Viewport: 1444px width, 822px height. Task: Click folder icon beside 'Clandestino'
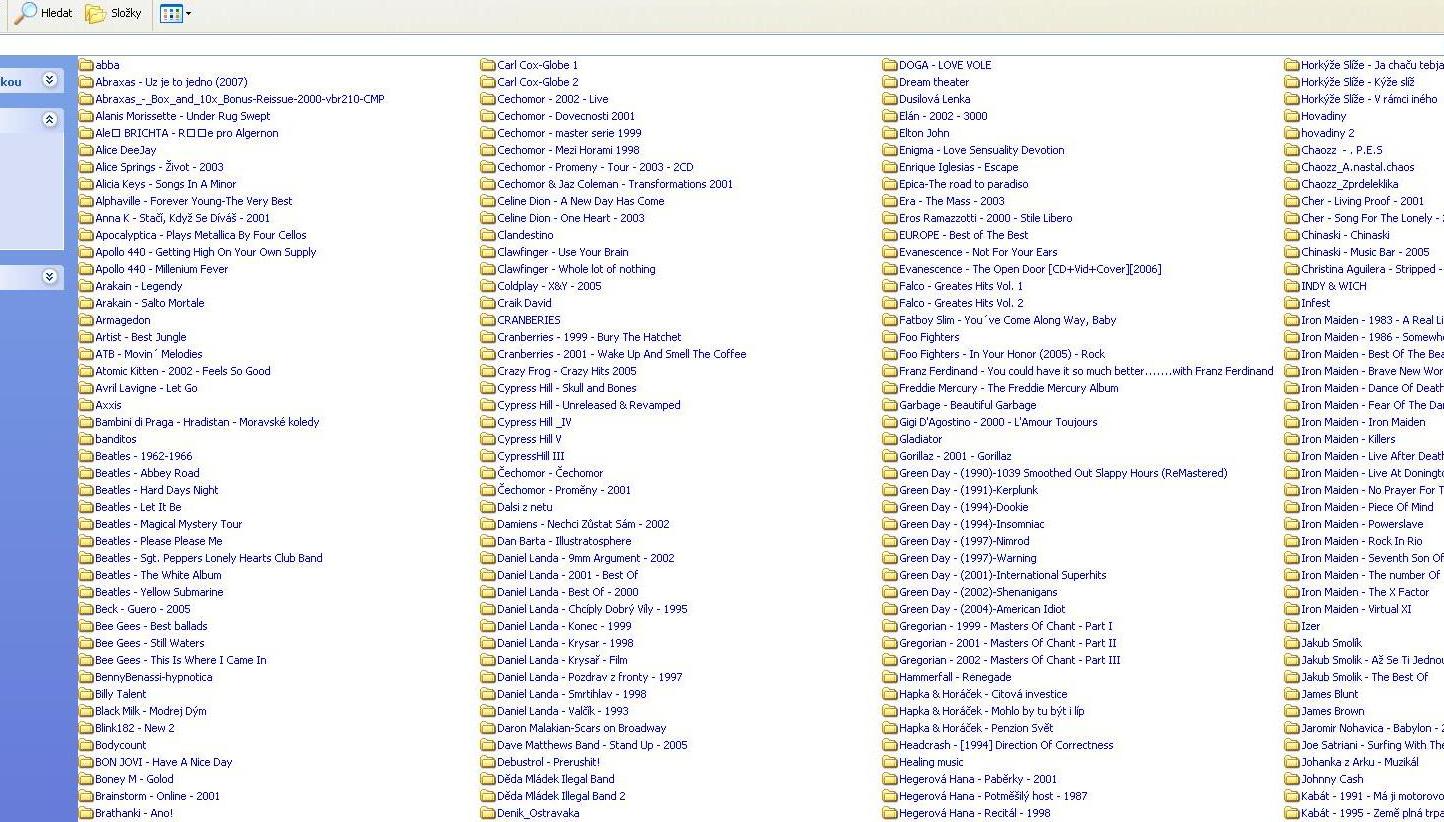pyautogui.click(x=488, y=235)
